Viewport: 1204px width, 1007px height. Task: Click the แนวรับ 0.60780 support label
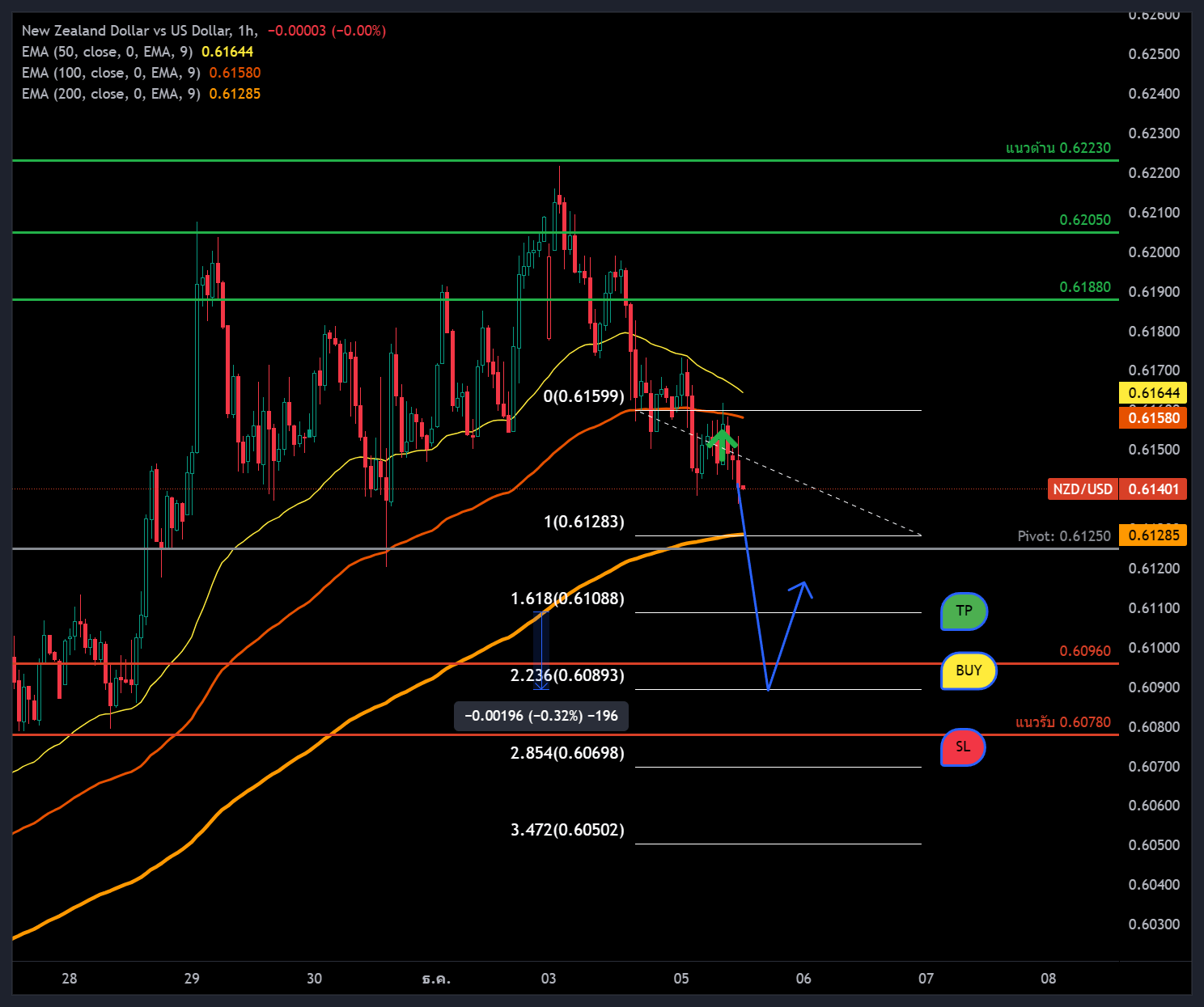tap(1062, 722)
